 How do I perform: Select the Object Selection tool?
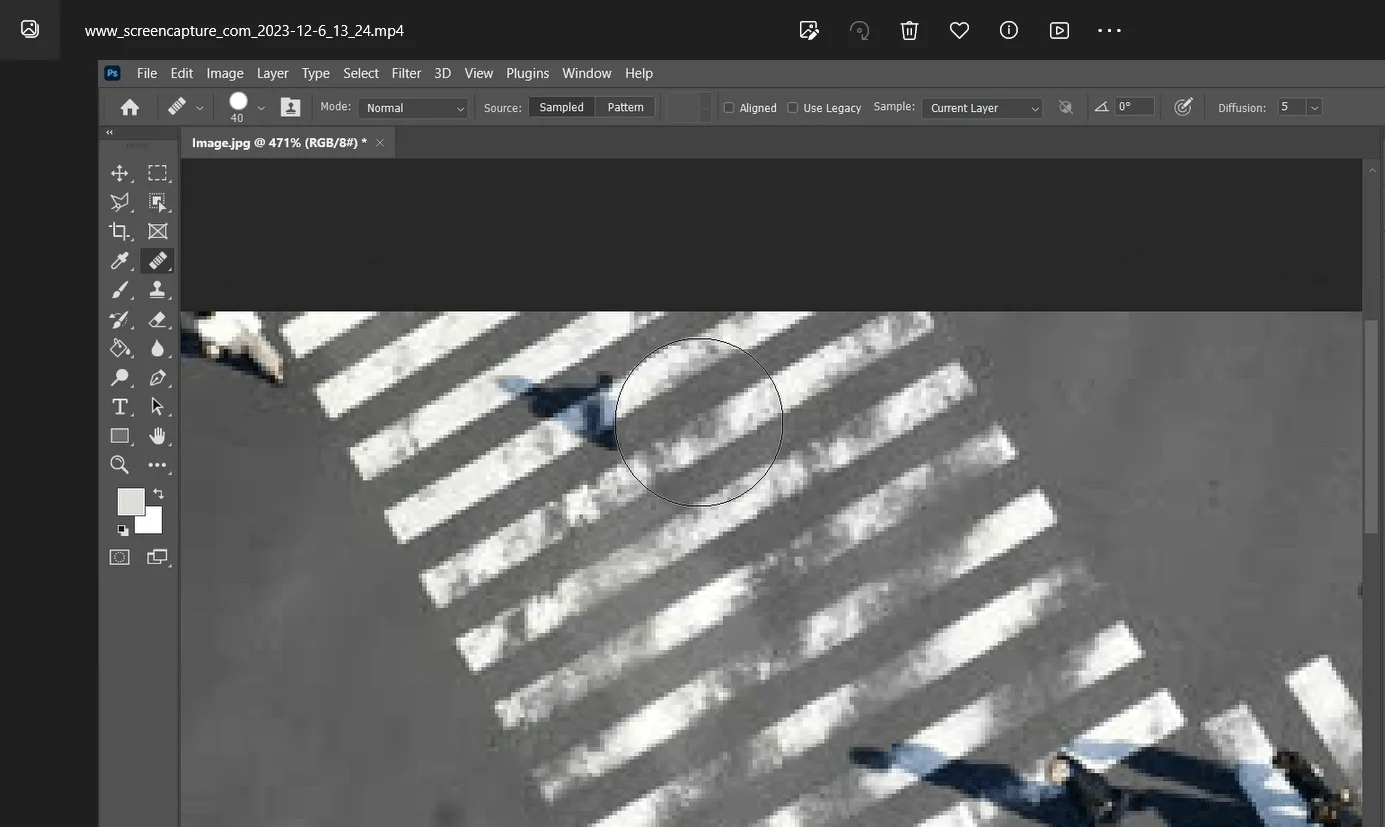point(158,202)
